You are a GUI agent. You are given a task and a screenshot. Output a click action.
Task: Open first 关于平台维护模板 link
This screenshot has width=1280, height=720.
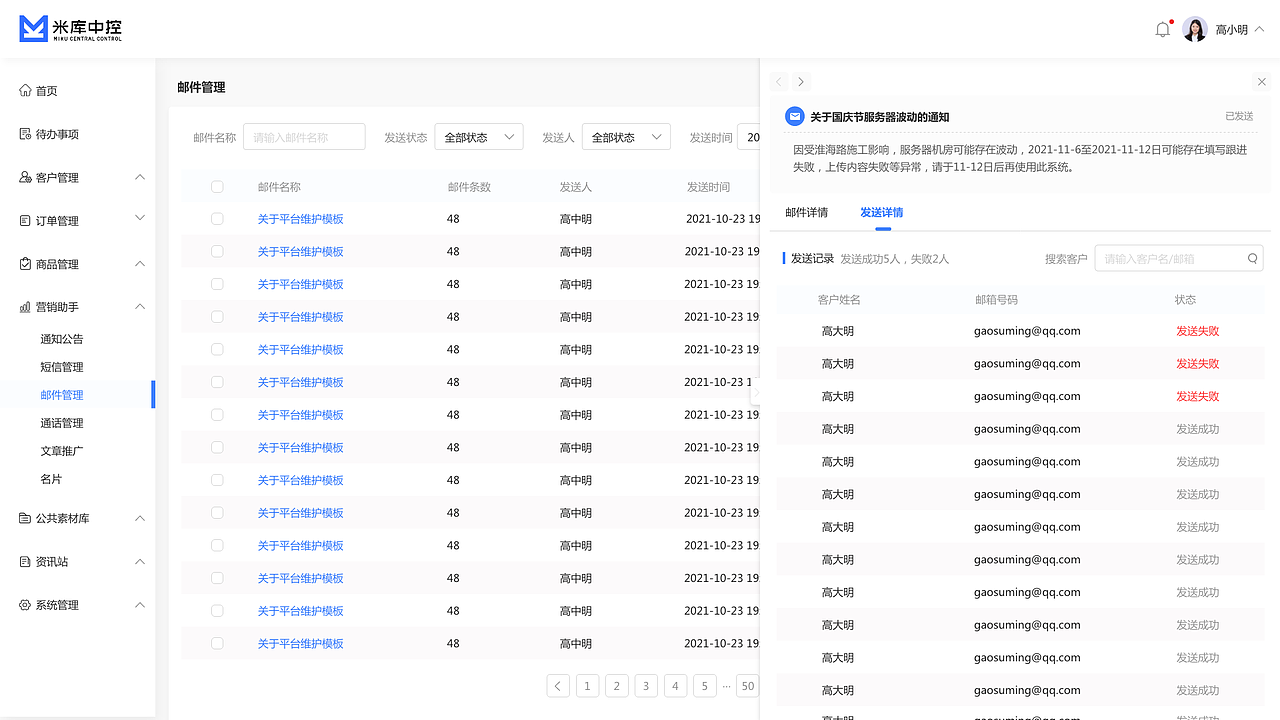tap(300, 219)
